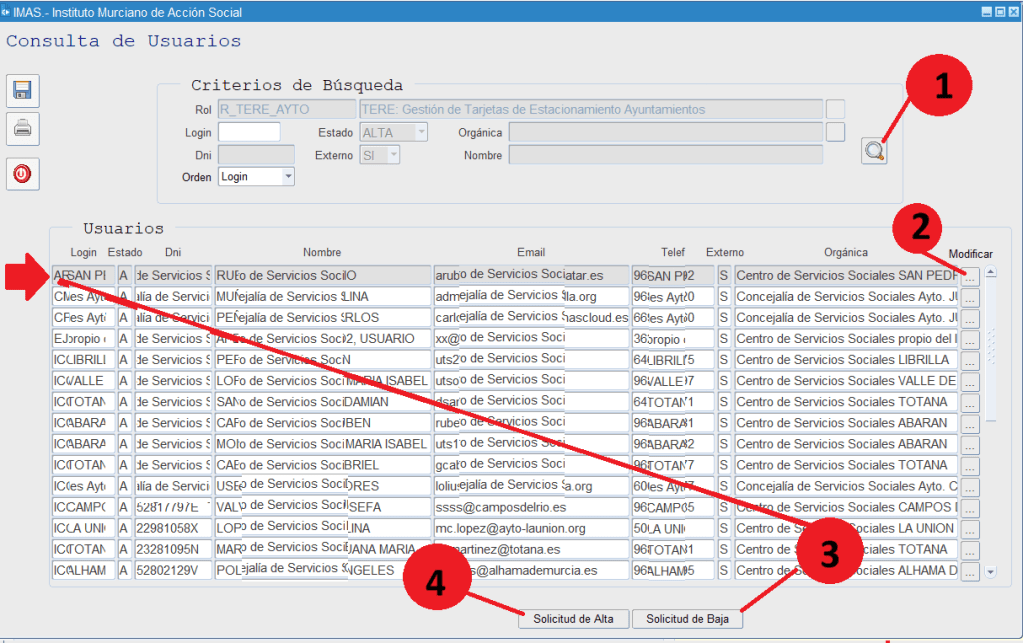Click Modificar button for ALHAMA row
This screenshot has height=643, width=1023.
pyautogui.click(x=969, y=571)
